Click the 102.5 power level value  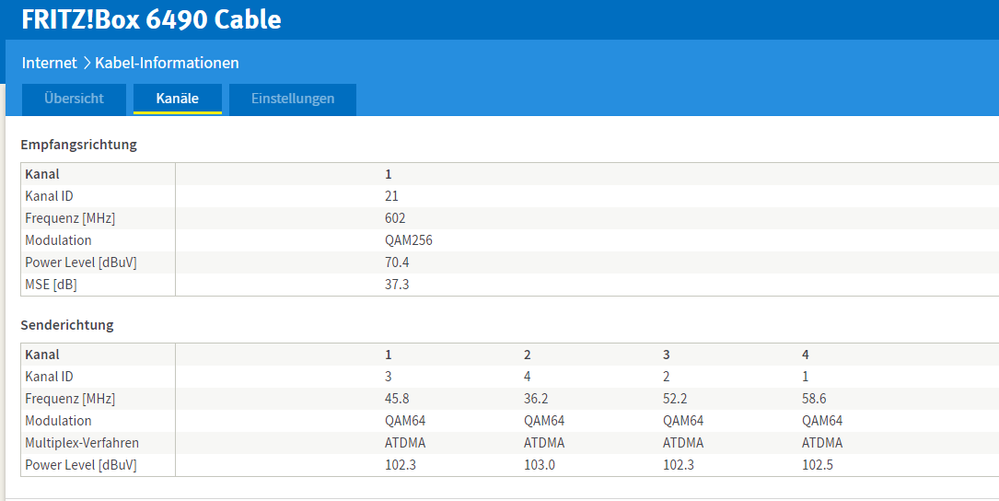pos(818,465)
